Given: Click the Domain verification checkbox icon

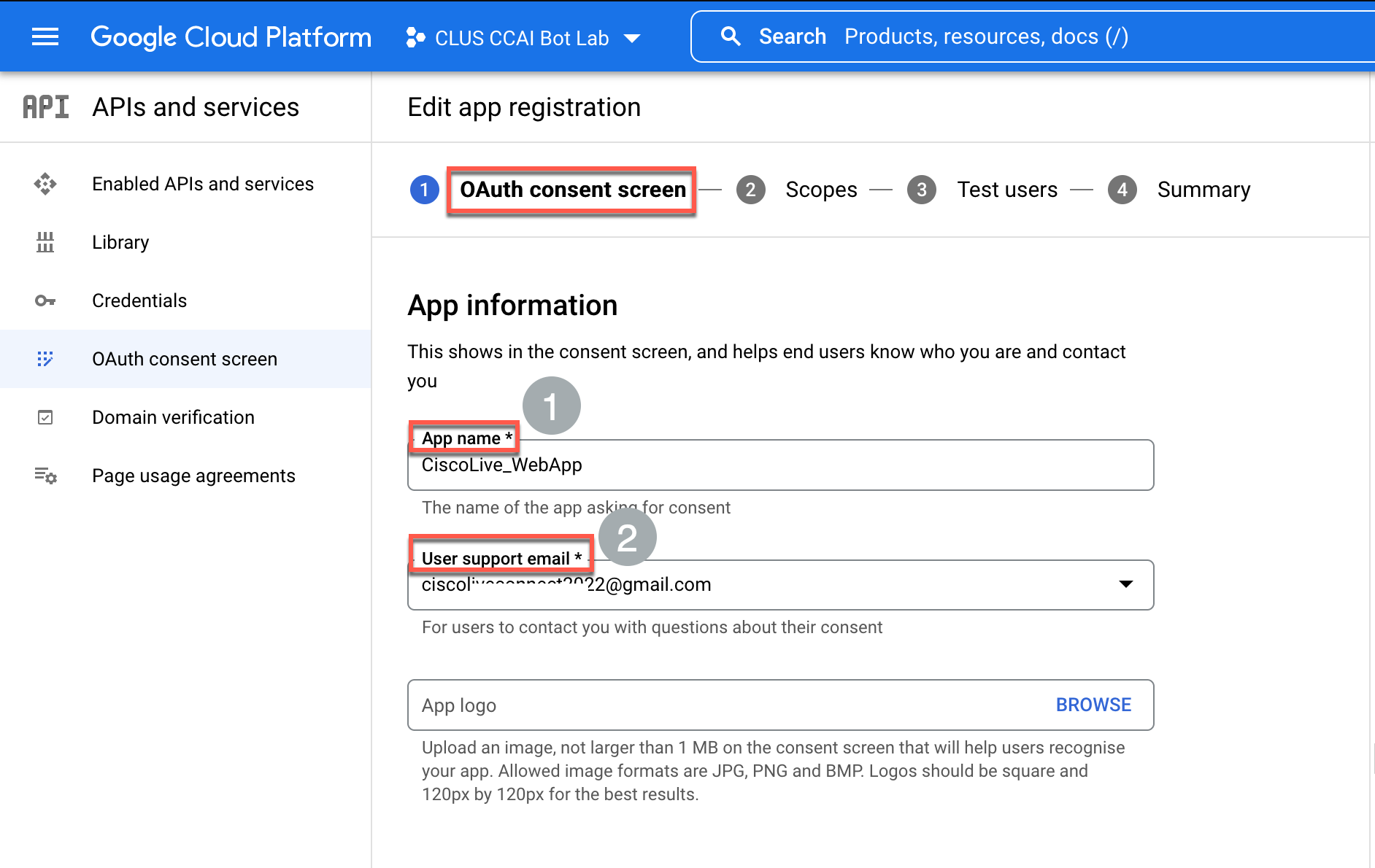Looking at the screenshot, I should [45, 417].
